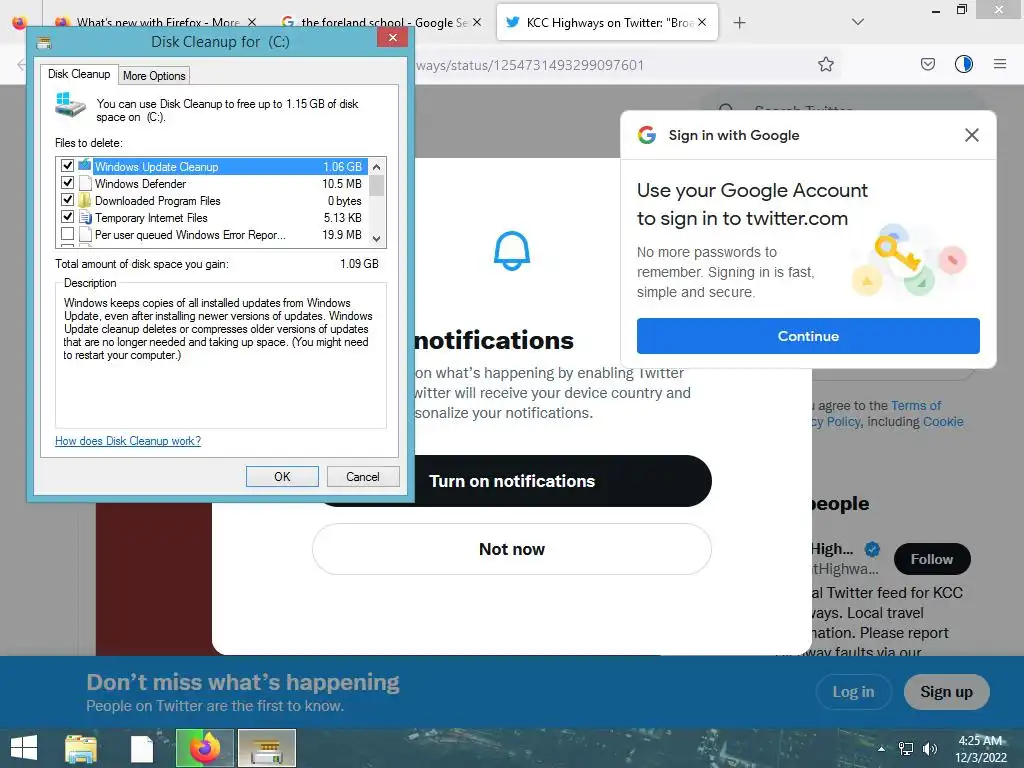Click Turn on notifications button
Screen dimensions: 1024x768
(512, 481)
